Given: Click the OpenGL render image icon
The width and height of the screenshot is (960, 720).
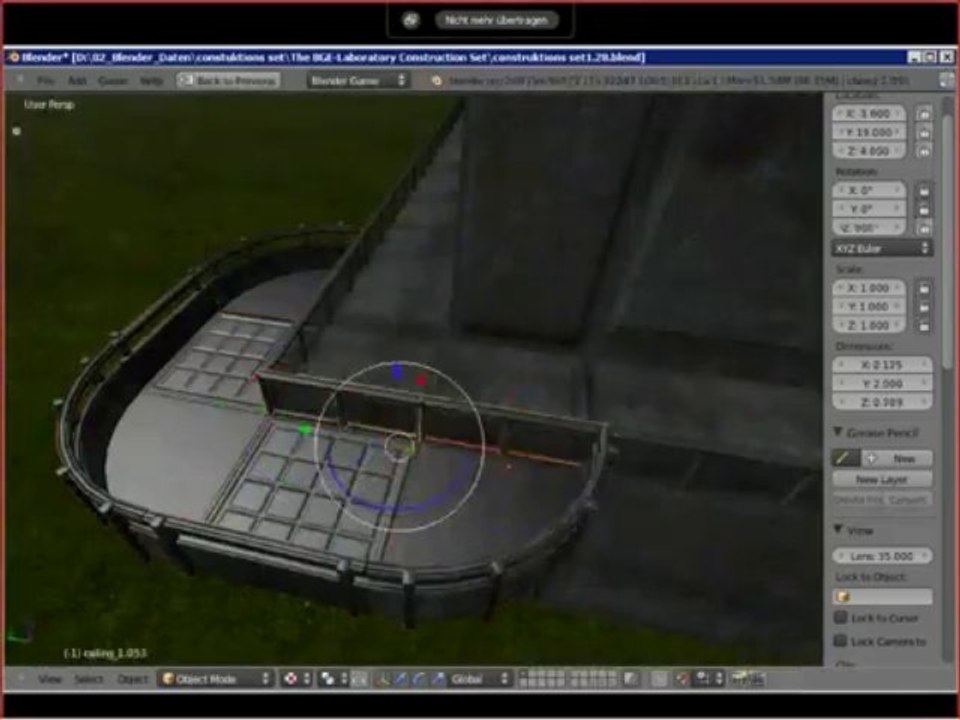Looking at the screenshot, I should point(739,679).
